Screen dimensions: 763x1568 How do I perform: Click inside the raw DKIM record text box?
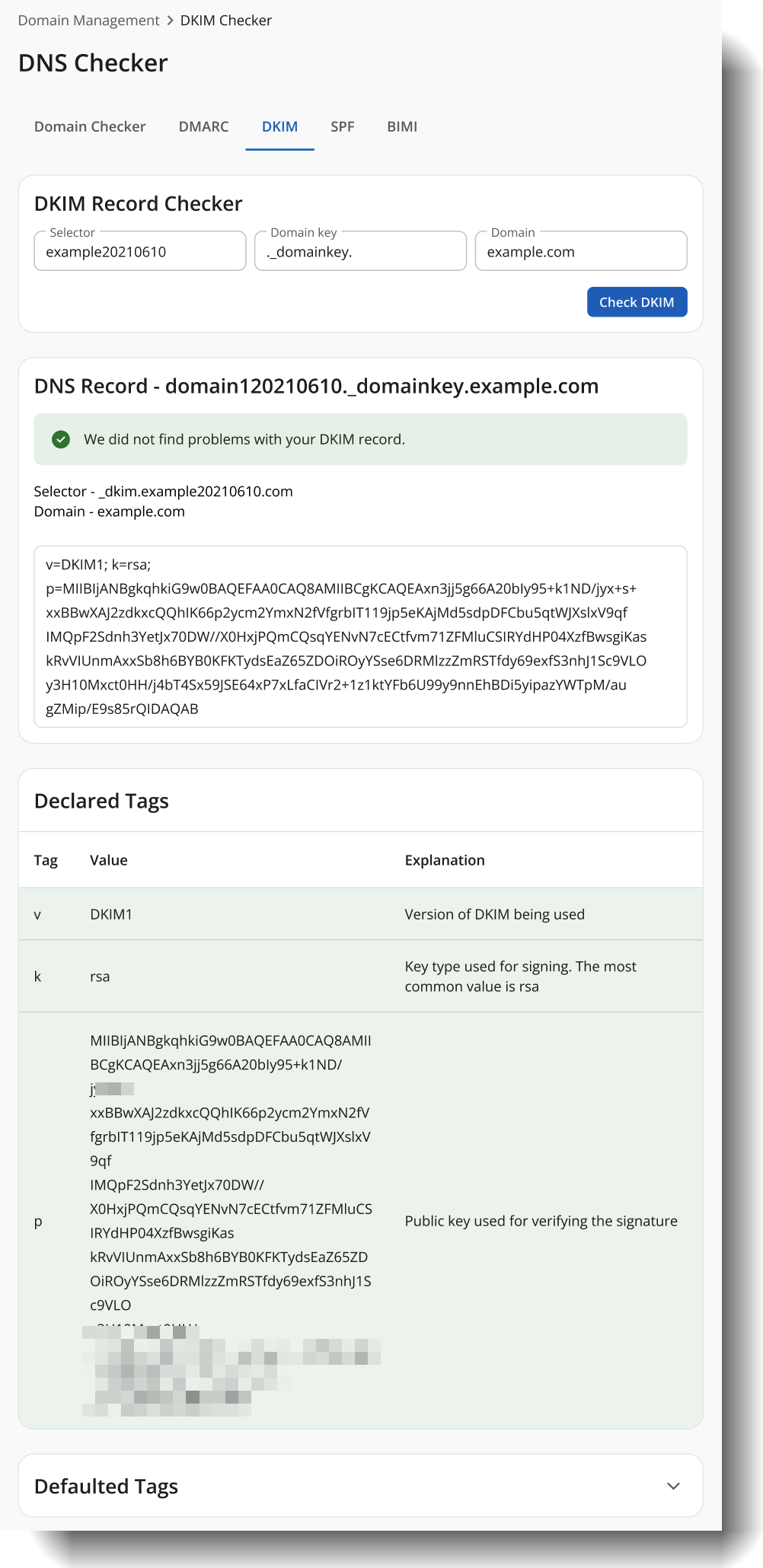(360, 636)
